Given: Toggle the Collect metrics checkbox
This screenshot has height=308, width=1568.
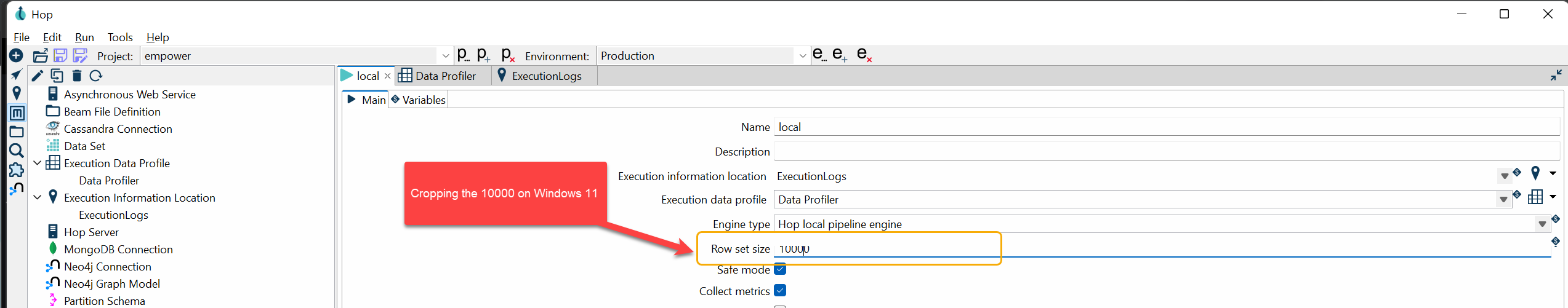Looking at the screenshot, I should click(x=780, y=290).
